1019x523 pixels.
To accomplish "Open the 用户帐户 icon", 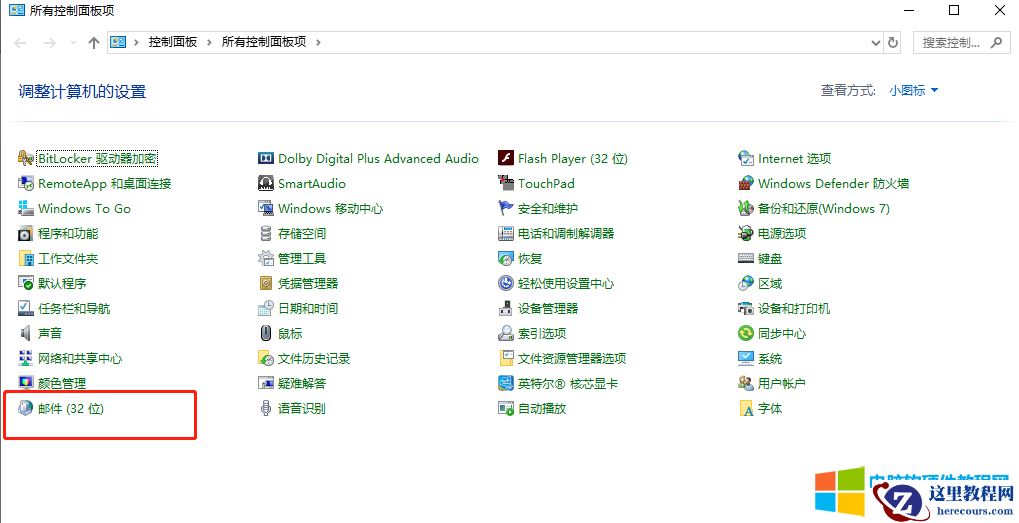I will point(746,383).
